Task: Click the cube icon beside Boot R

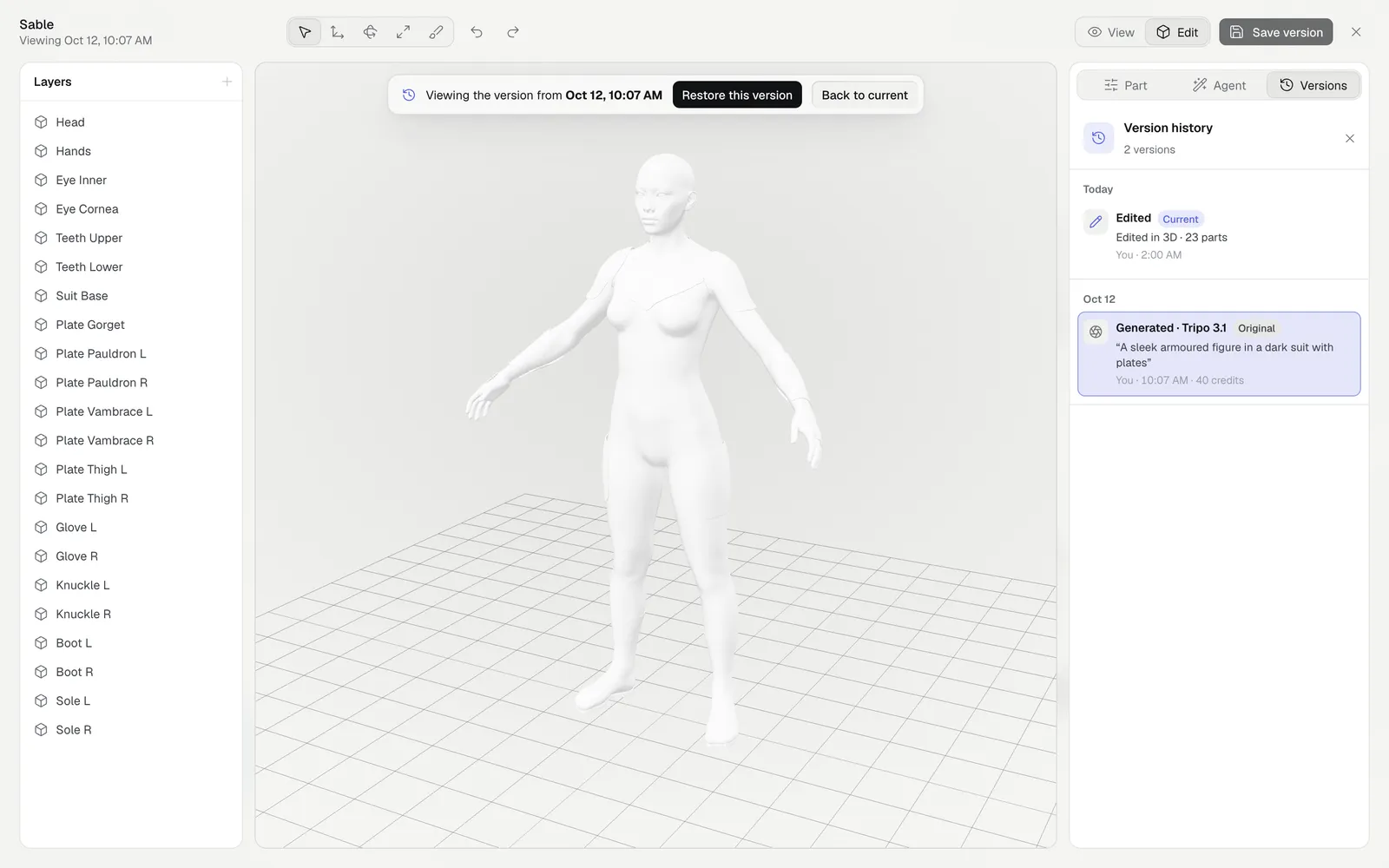Action: coord(41,672)
